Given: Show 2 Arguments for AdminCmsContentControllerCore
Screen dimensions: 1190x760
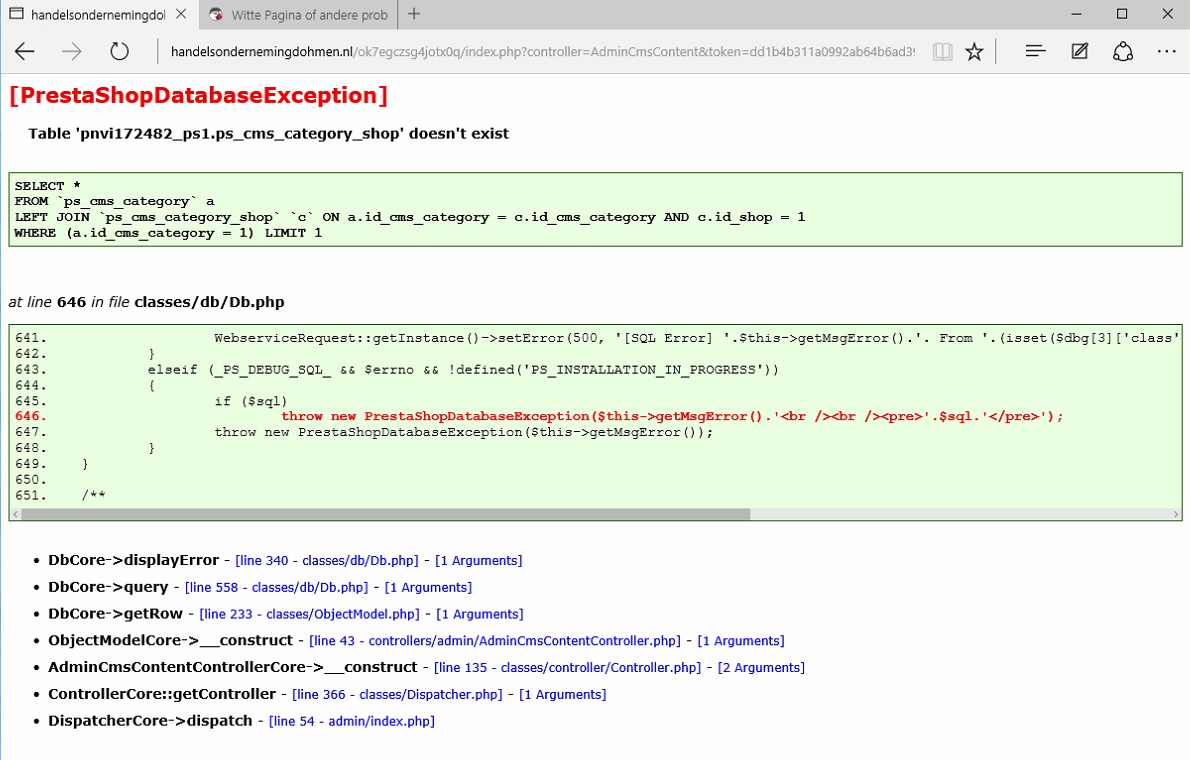Looking at the screenshot, I should tap(761, 667).
